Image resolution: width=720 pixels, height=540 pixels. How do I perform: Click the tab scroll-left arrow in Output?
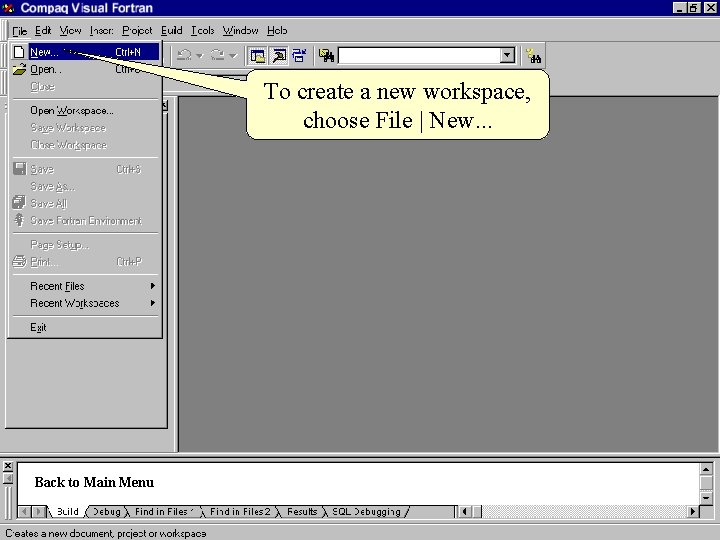[24, 511]
